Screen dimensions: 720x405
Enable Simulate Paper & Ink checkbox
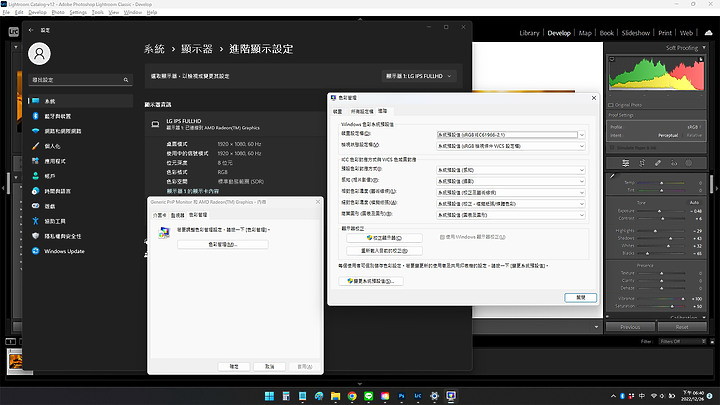612,147
